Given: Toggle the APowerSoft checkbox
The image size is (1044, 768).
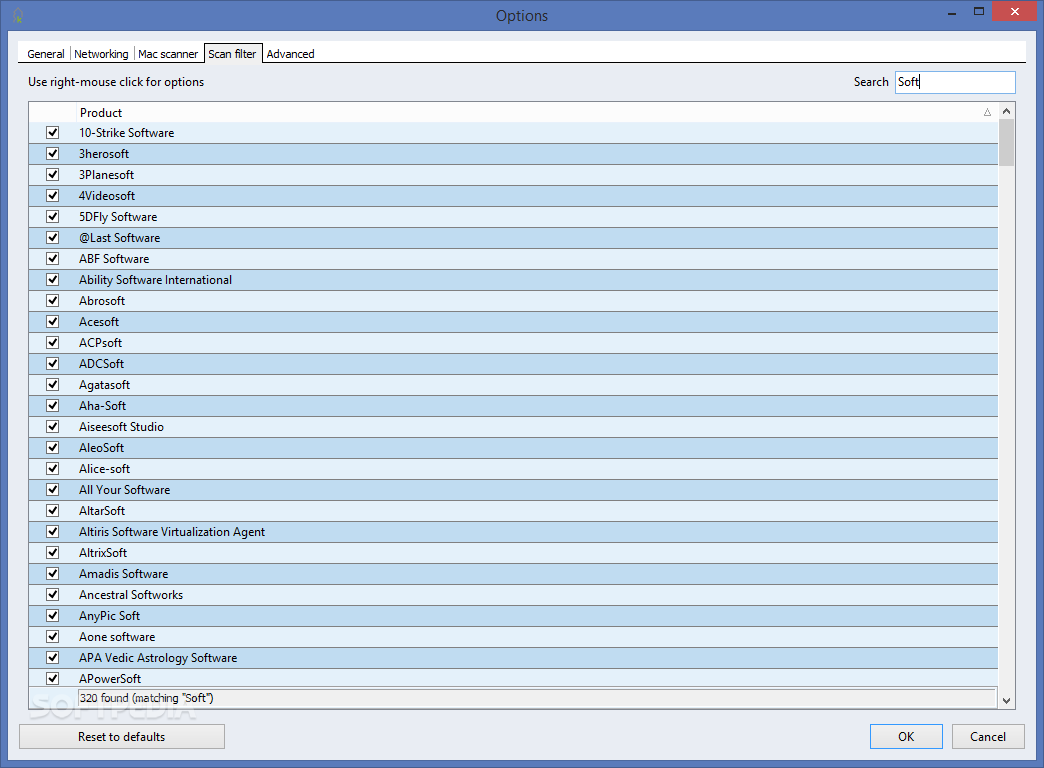Looking at the screenshot, I should click(x=53, y=678).
